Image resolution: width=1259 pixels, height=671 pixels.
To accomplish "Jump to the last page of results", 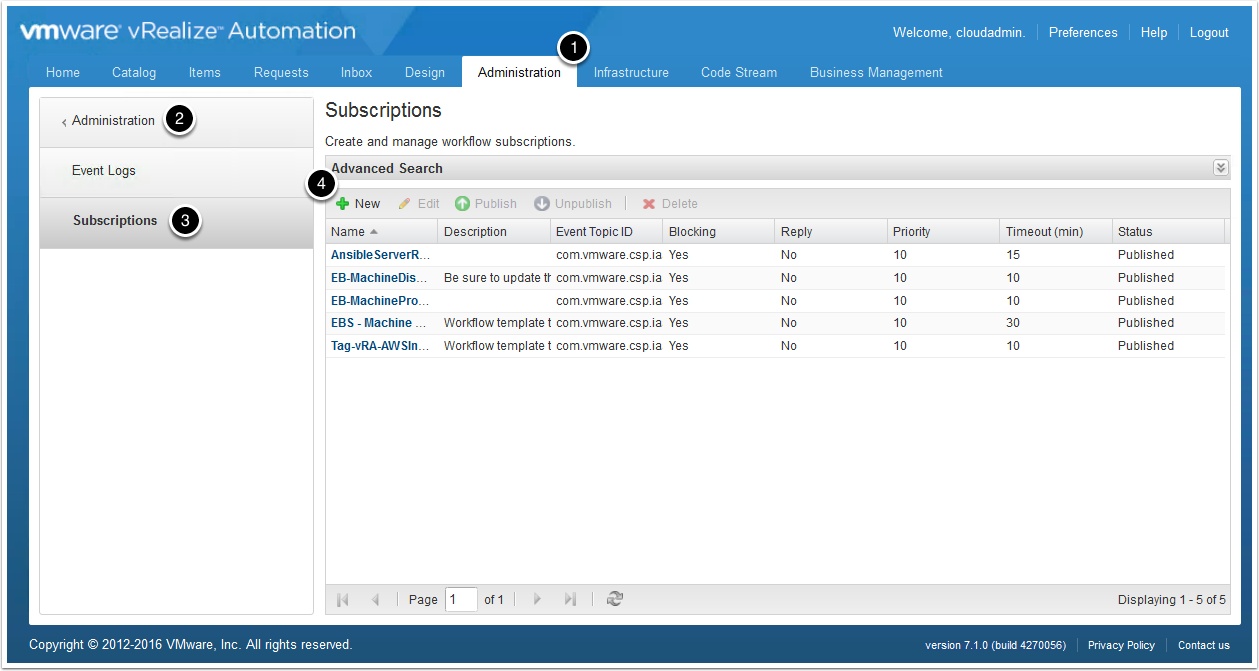I will tap(570, 599).
